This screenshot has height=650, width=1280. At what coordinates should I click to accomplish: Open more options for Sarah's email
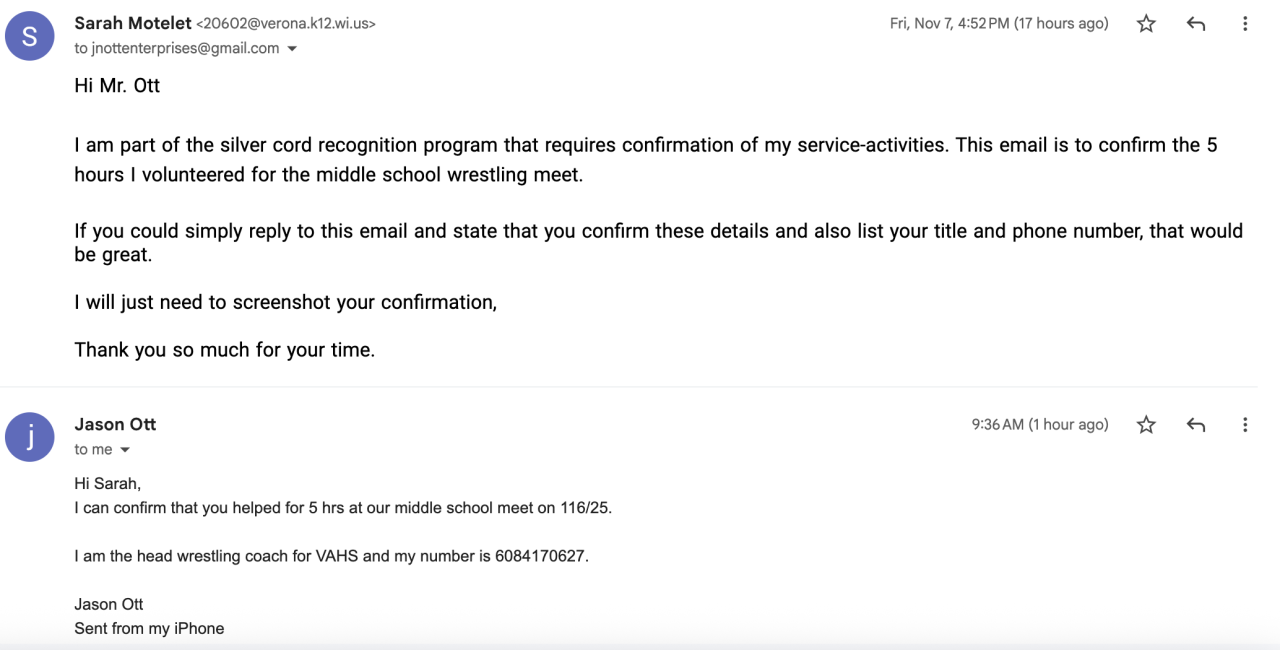tap(1245, 24)
